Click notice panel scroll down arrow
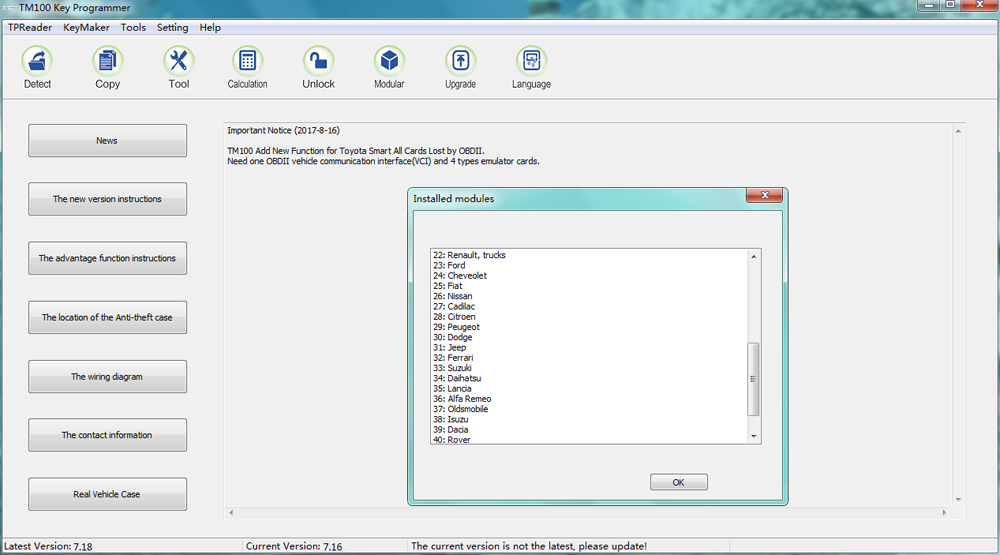This screenshot has height=555, width=1000. (x=958, y=500)
